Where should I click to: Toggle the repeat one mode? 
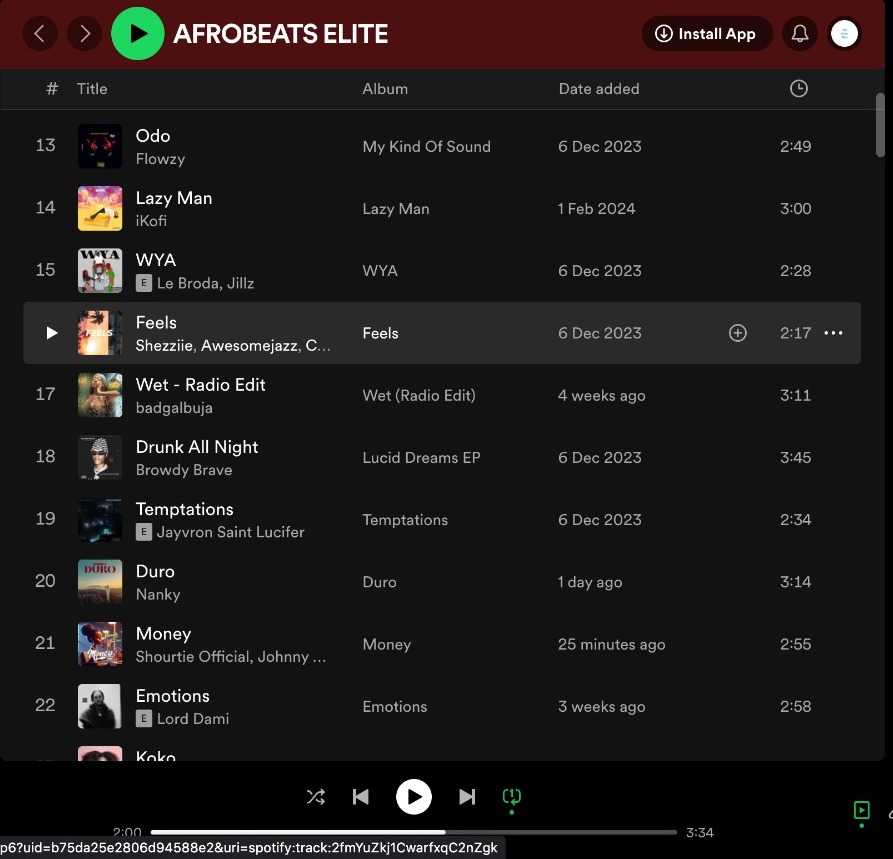tap(511, 796)
